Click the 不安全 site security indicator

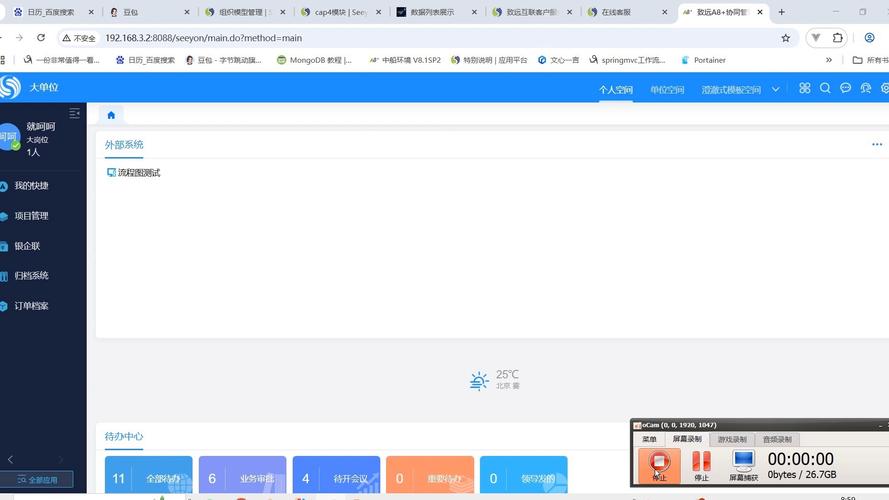[x=79, y=38]
